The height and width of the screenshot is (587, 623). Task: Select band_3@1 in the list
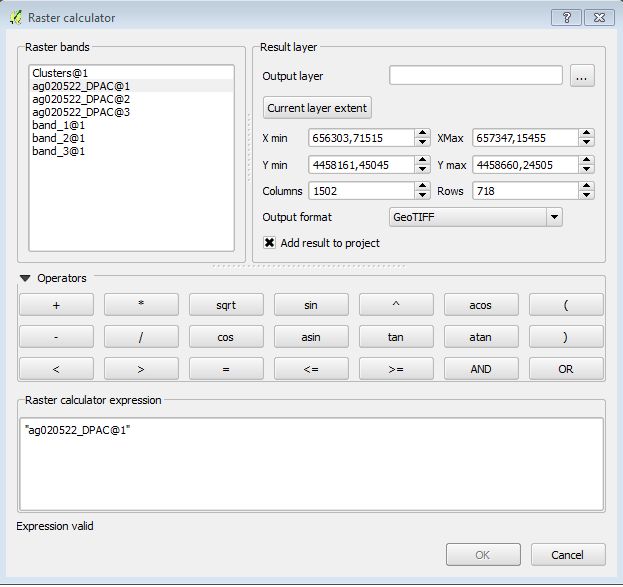coord(132,151)
